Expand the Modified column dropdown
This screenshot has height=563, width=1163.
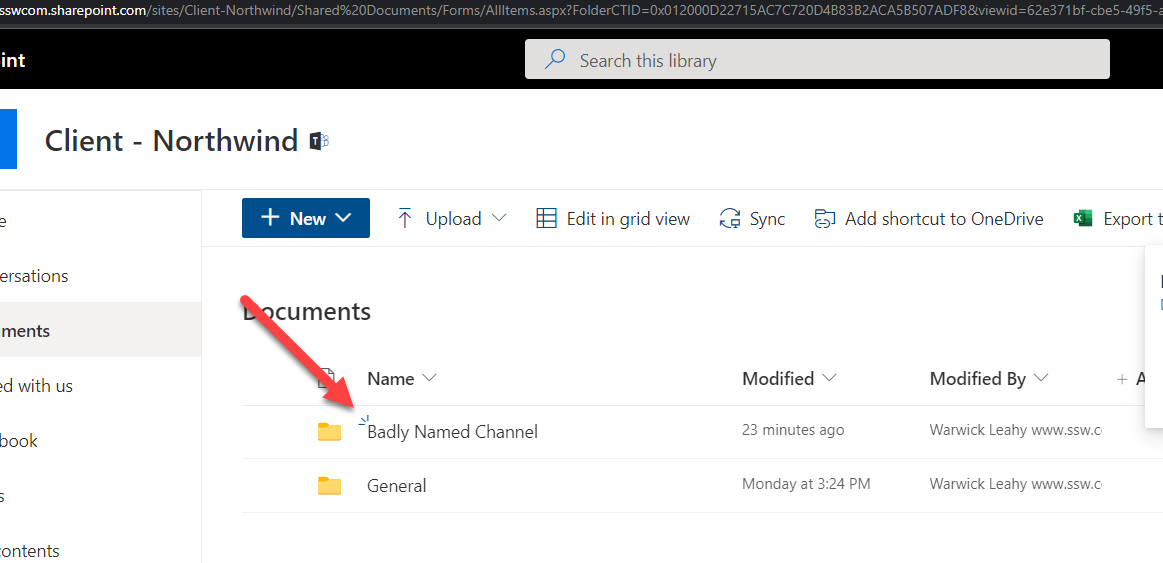point(829,378)
